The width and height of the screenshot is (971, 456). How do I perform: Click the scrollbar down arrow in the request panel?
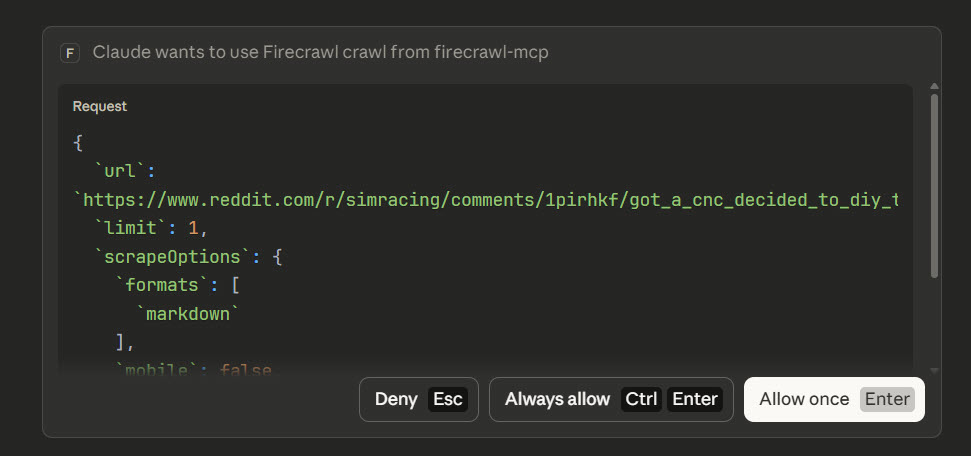coord(934,370)
